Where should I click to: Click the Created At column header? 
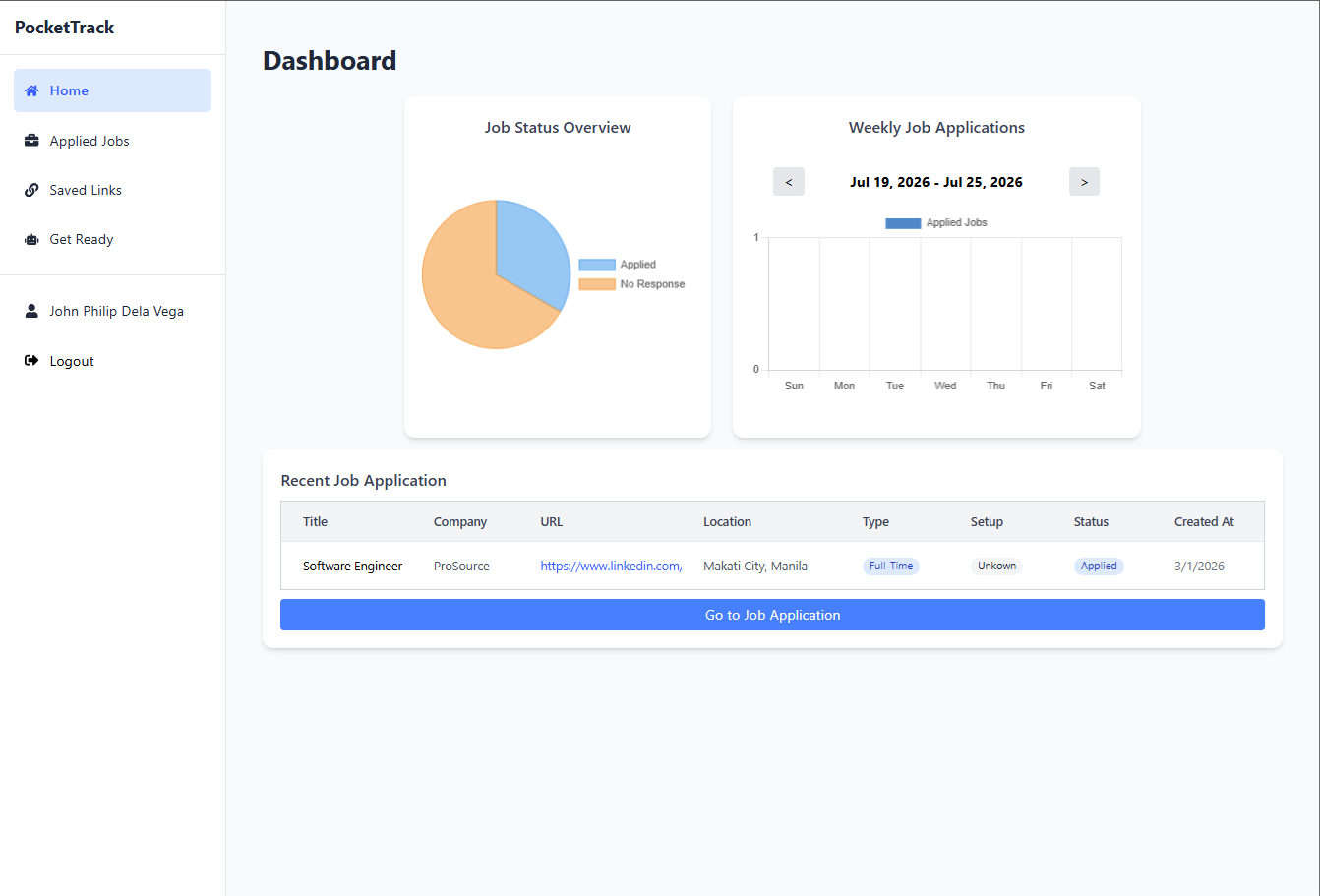tap(1204, 522)
